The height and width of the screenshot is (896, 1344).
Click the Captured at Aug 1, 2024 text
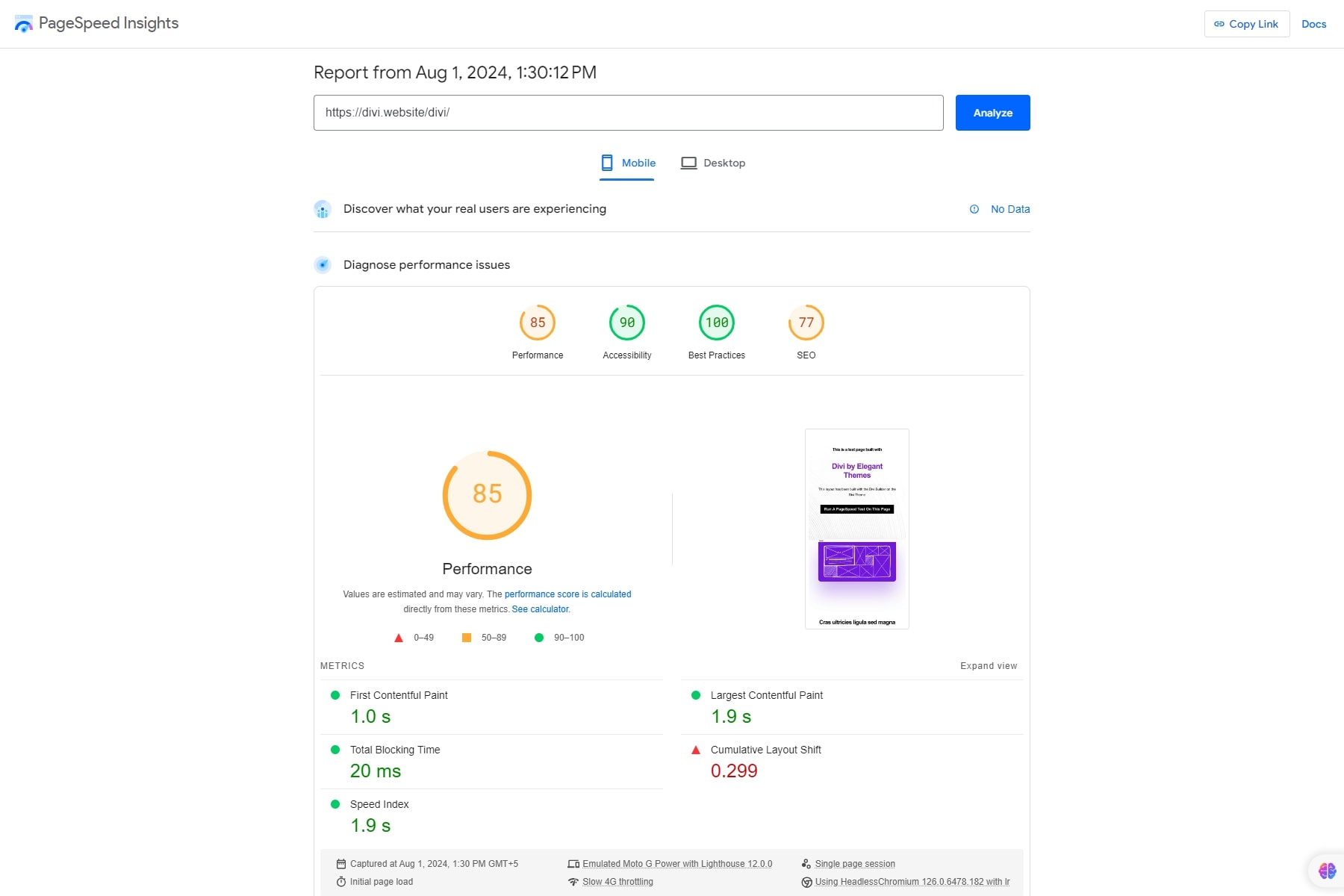point(434,864)
